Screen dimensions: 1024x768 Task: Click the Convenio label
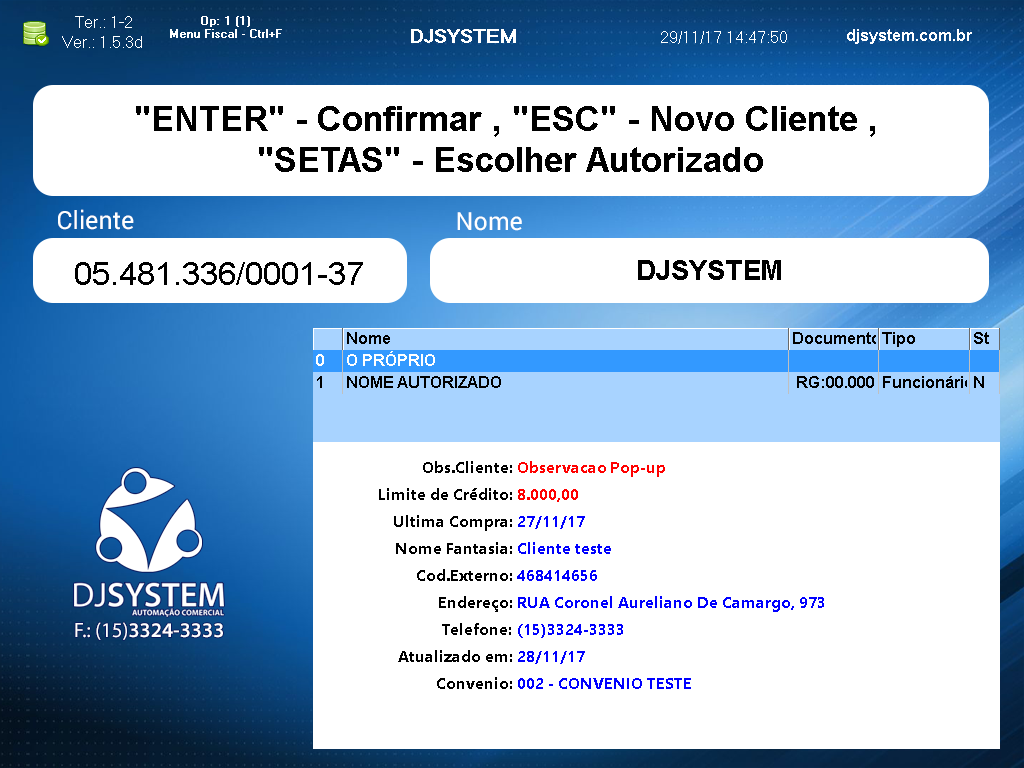pyautogui.click(x=475, y=684)
